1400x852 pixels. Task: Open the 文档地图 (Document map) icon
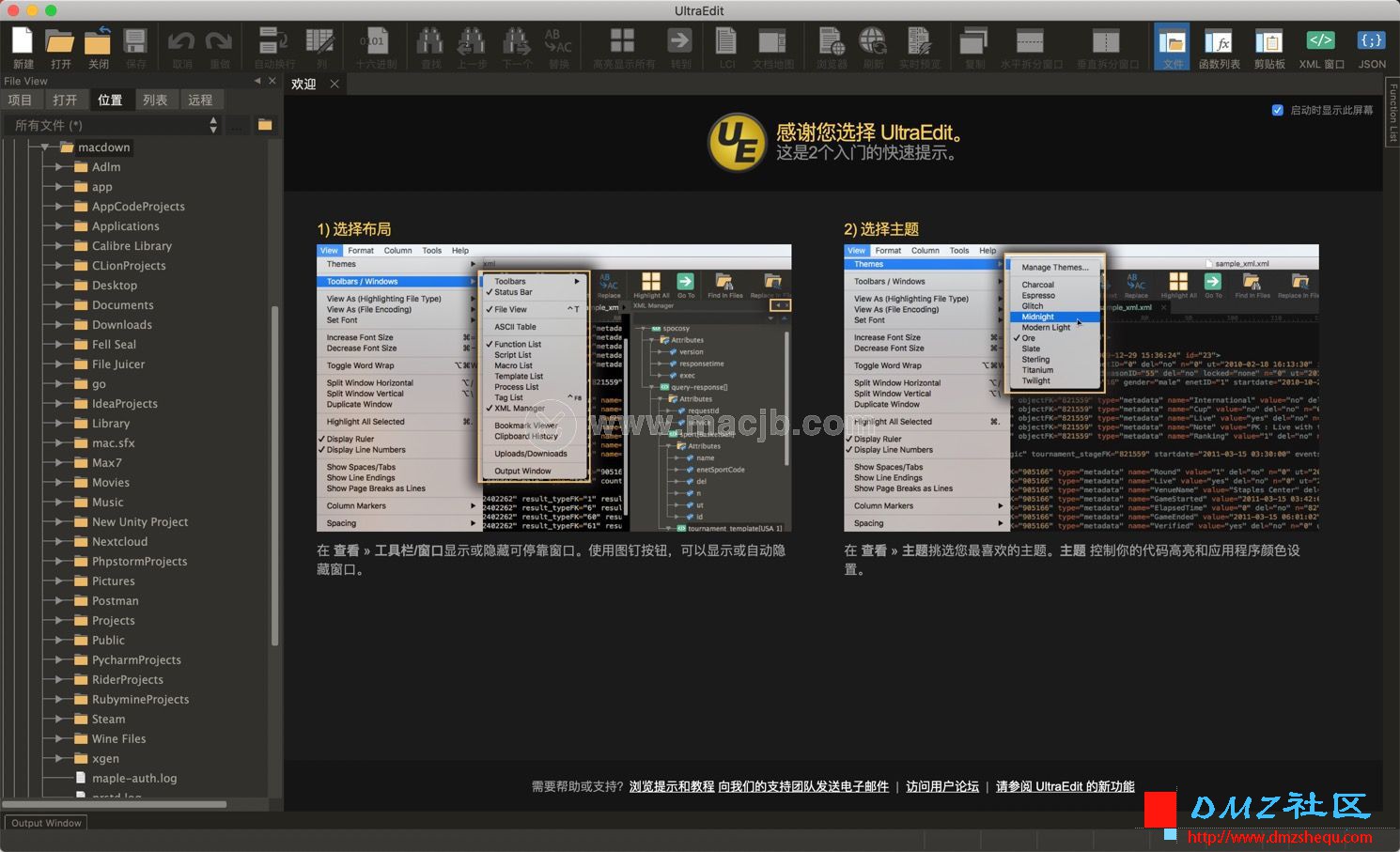click(772, 42)
